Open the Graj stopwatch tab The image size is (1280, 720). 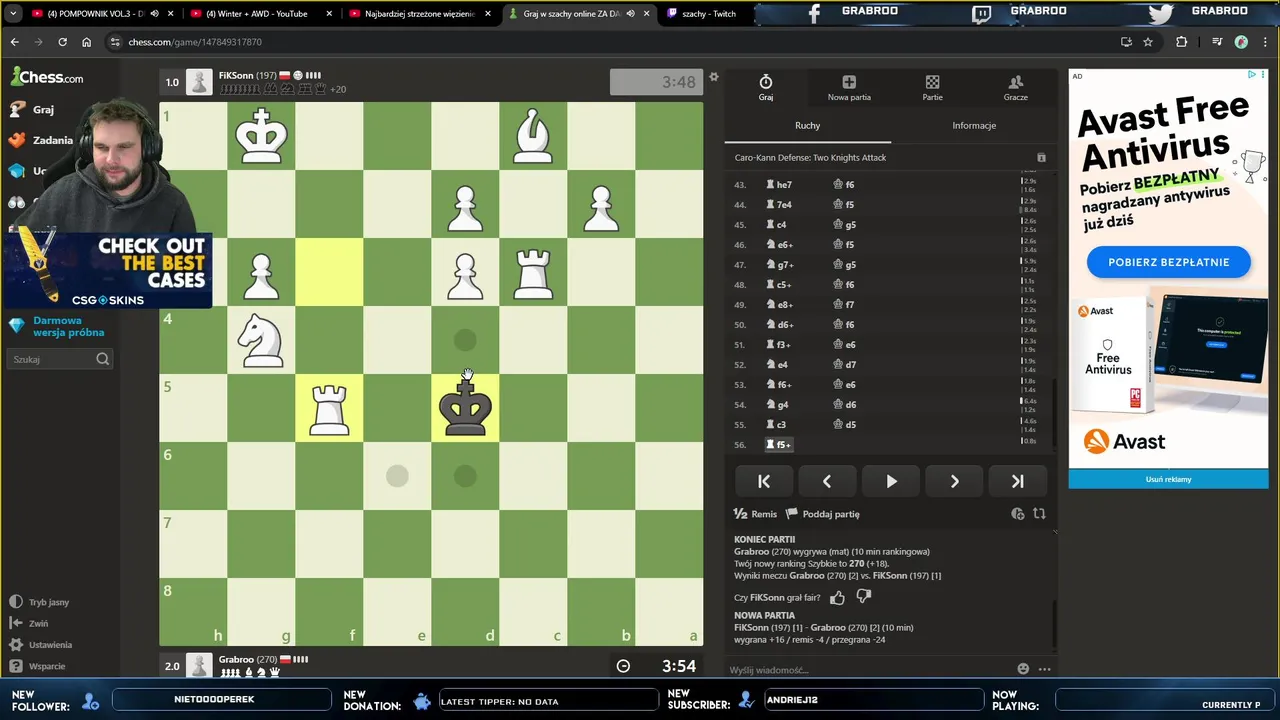pyautogui.click(x=765, y=88)
